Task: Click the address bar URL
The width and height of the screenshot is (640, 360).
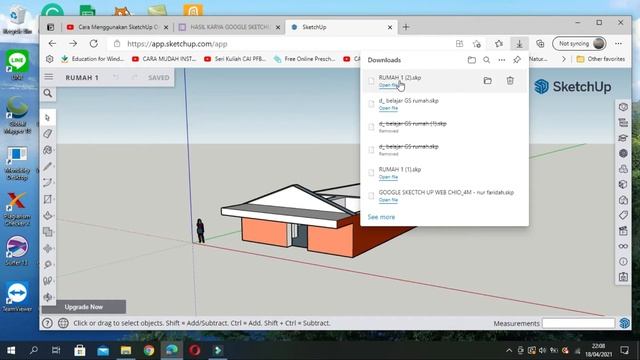Action: tap(177, 44)
